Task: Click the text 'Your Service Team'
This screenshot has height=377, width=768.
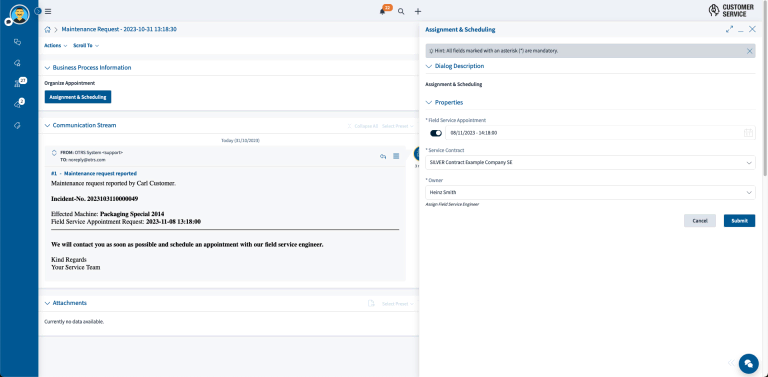Action: pyautogui.click(x=75, y=267)
